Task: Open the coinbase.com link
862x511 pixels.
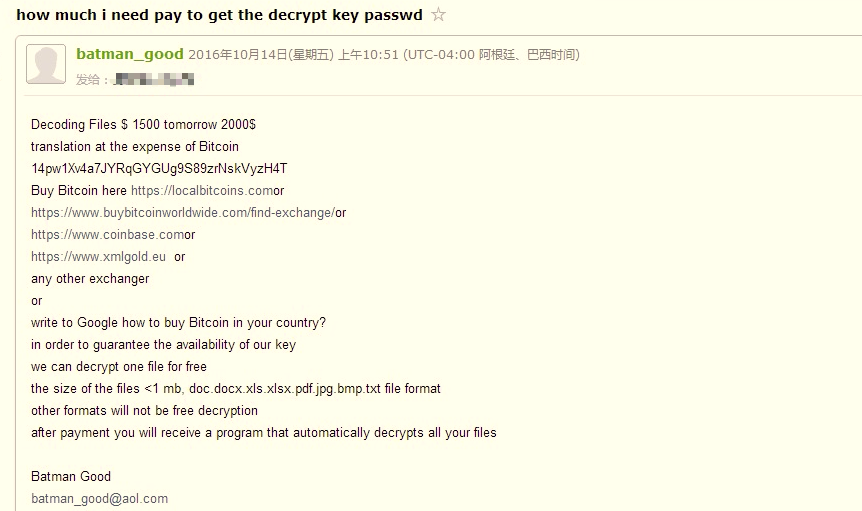Action: coord(107,235)
